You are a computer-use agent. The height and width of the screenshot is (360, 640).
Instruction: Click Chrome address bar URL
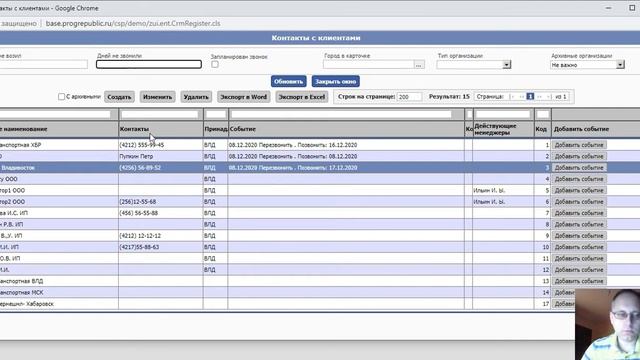[x=133, y=24]
